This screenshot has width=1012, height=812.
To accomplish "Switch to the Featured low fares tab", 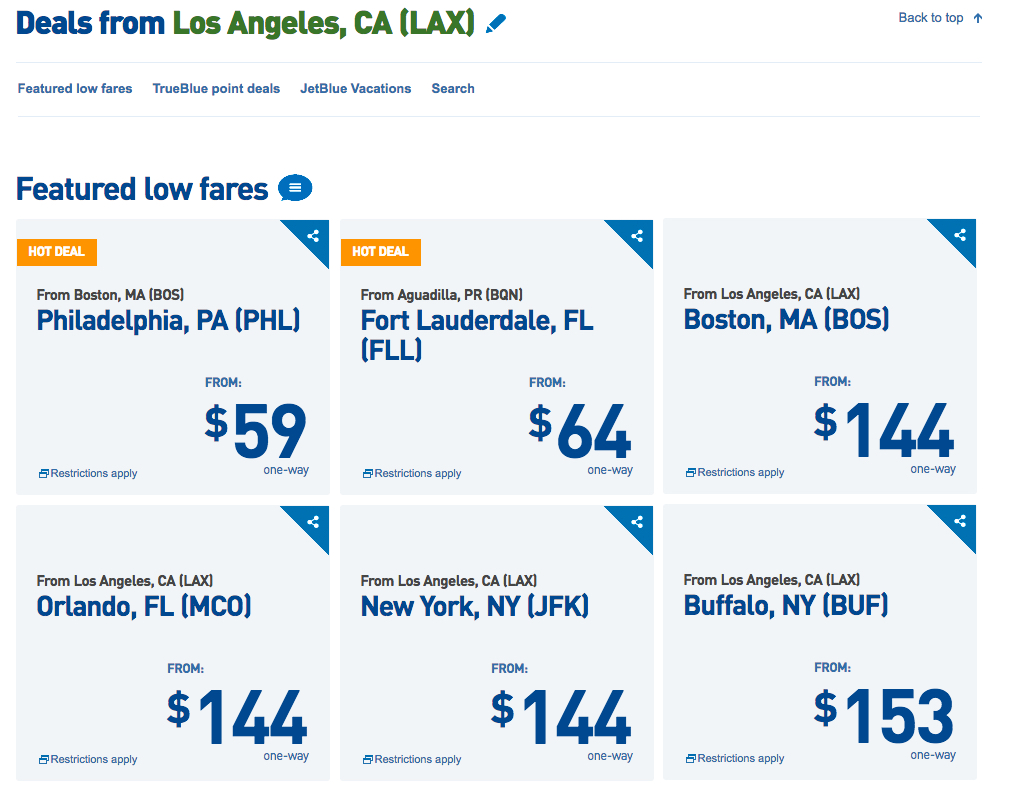I will tap(74, 88).
